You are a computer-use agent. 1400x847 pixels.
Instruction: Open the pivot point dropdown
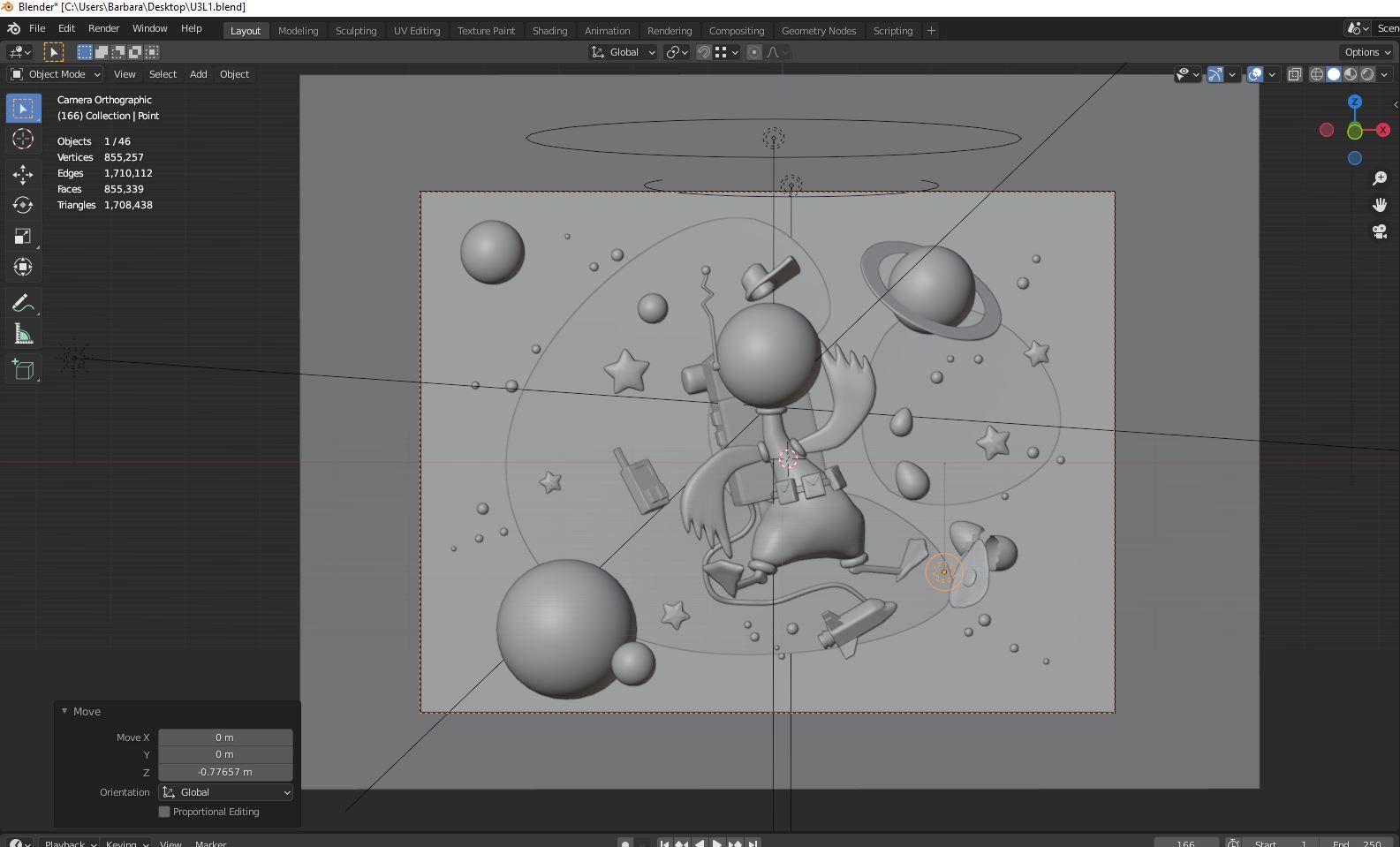(677, 52)
